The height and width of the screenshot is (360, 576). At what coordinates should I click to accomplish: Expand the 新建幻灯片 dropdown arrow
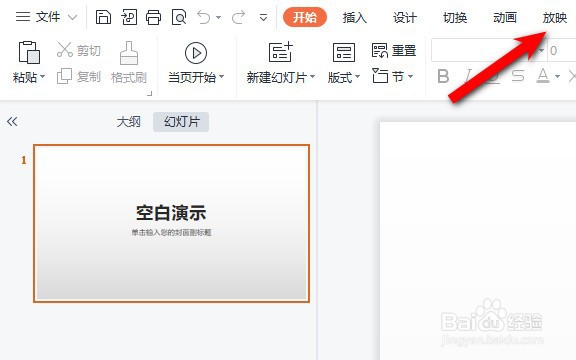click(313, 77)
